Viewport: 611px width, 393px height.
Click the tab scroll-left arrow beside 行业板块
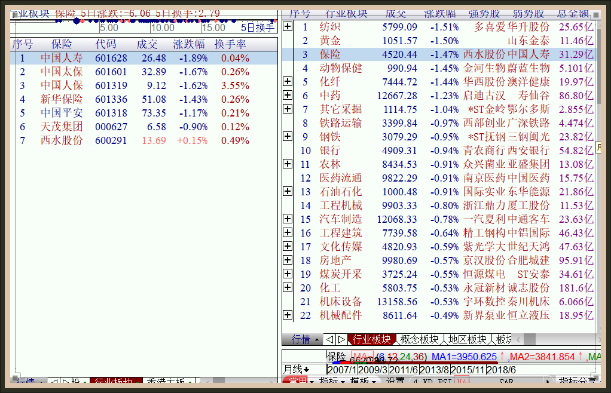click(x=329, y=339)
